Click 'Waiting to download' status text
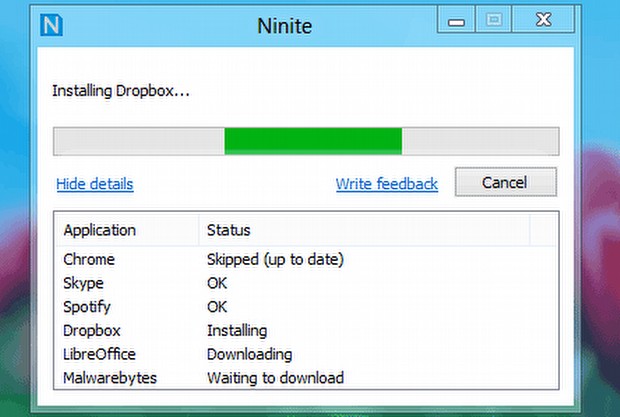620x417 pixels. click(x=275, y=378)
